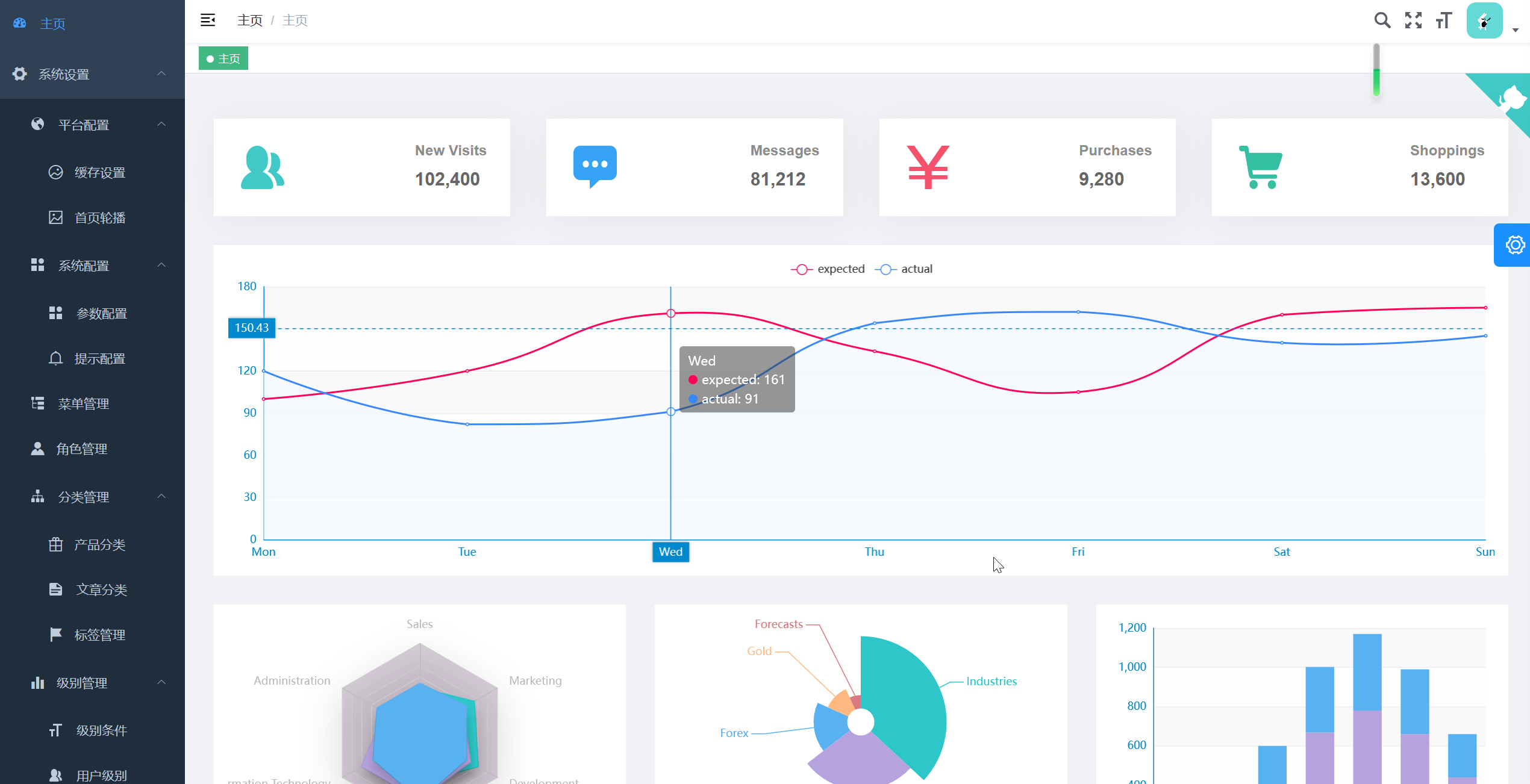Toggle fullscreen mode icon
The image size is (1530, 784).
tap(1413, 20)
